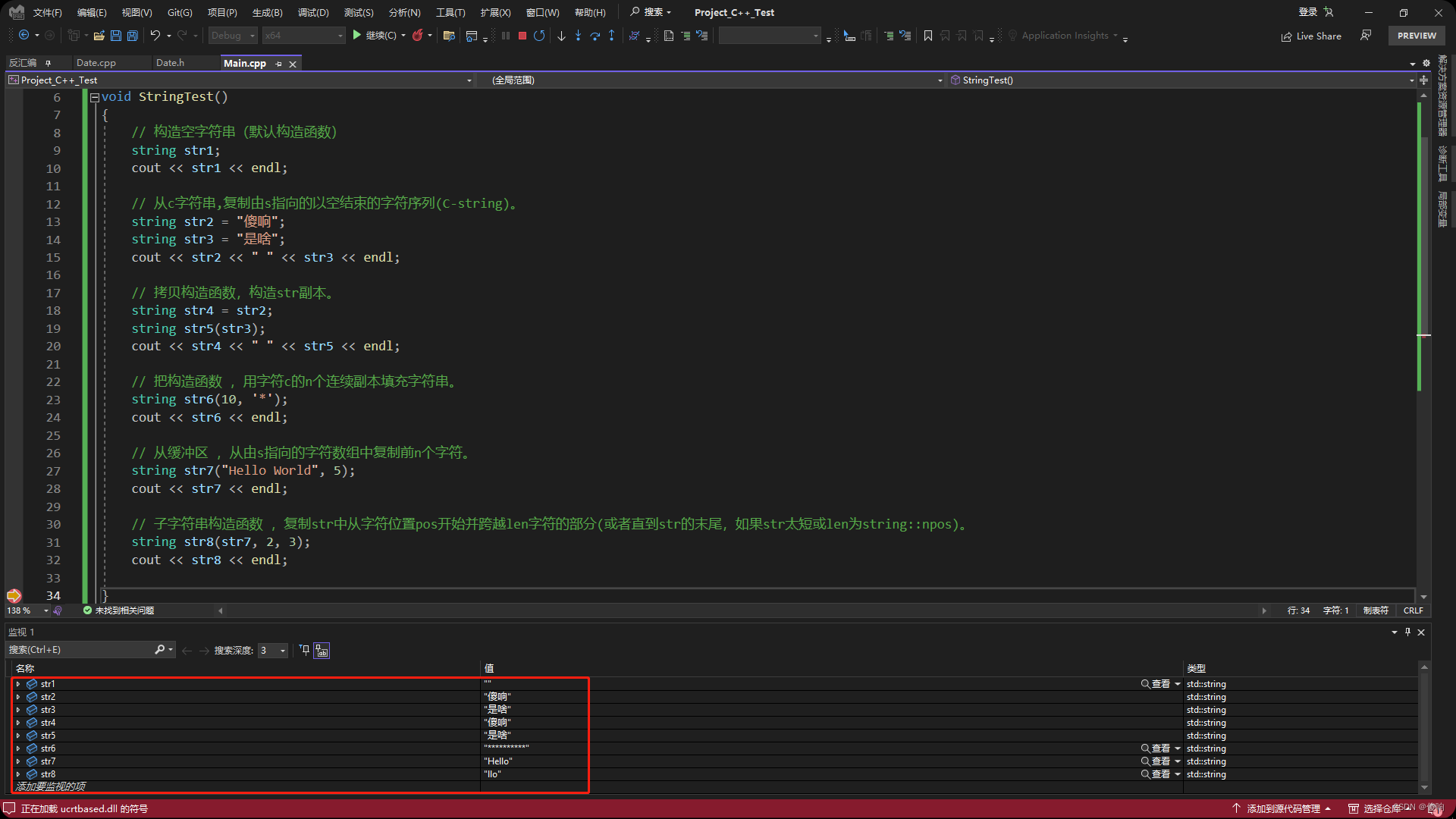Save the current file with disk icon
This screenshot has width=1456, height=819.
[116, 36]
